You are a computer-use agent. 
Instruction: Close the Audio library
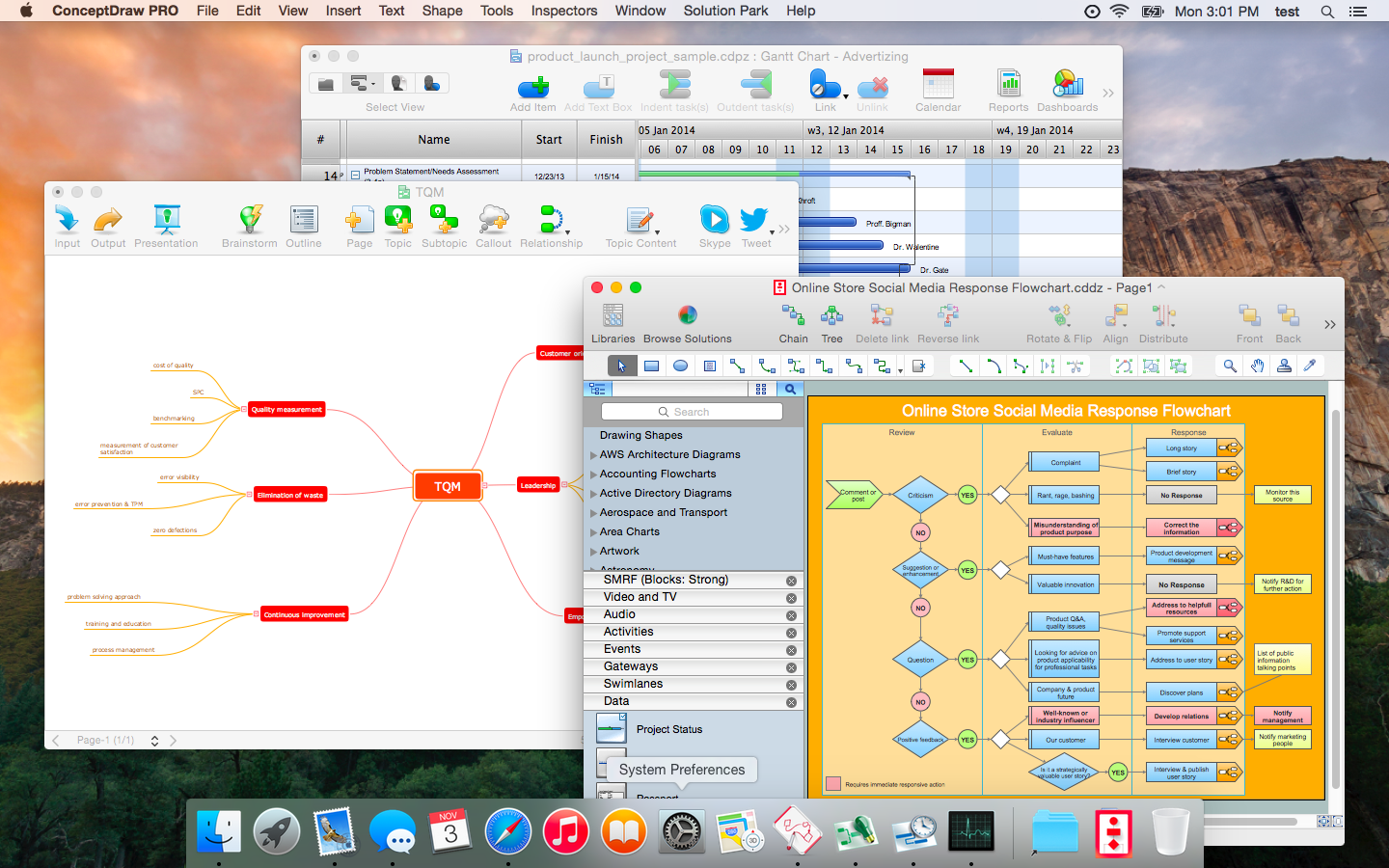pyautogui.click(x=791, y=615)
